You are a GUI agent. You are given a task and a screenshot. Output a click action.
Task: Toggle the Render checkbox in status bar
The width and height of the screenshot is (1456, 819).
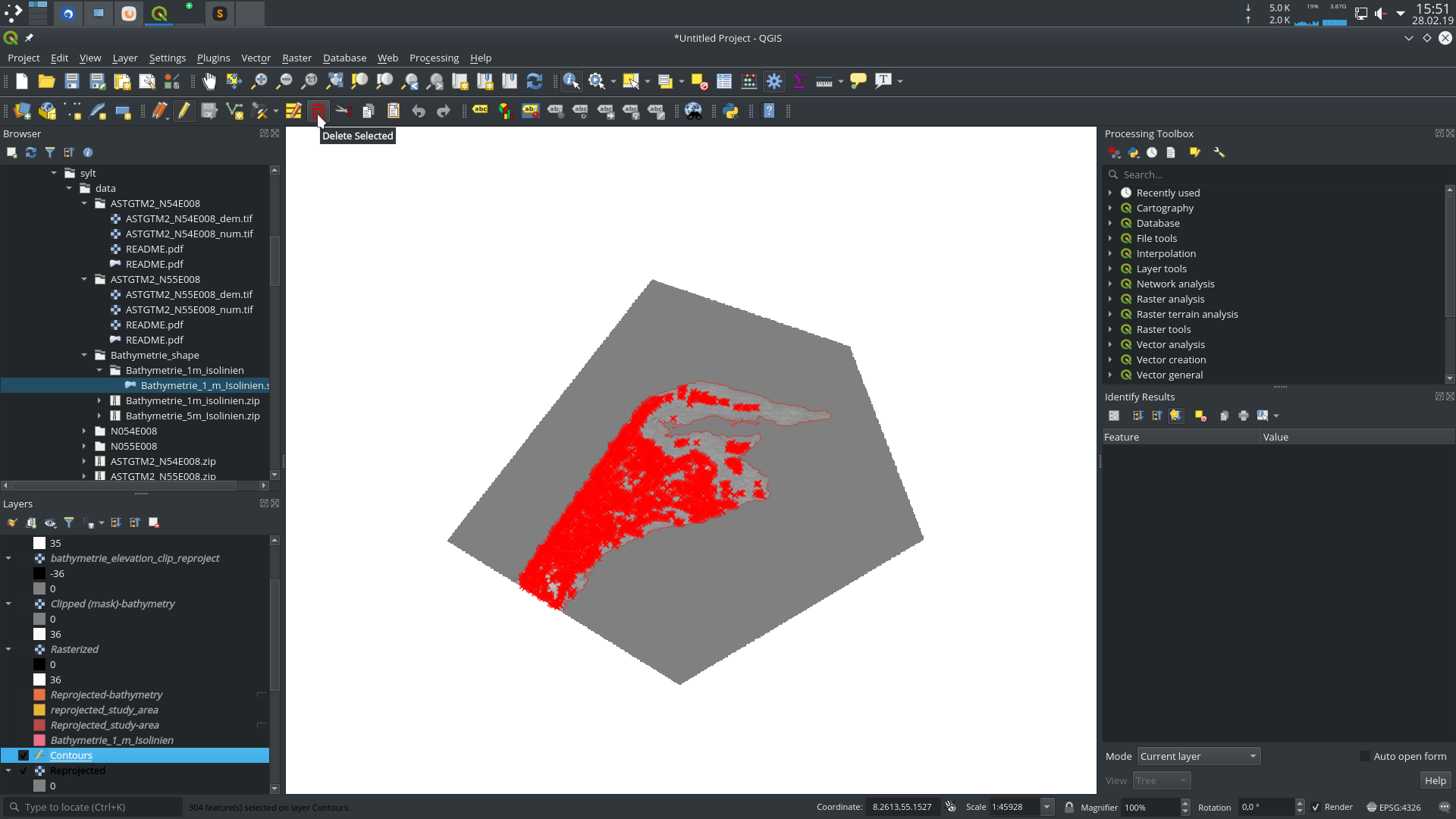1316,807
